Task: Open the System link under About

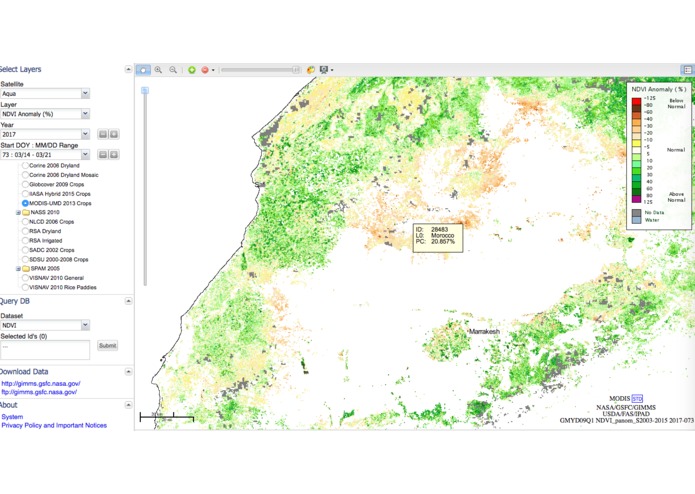Action: coord(12,417)
